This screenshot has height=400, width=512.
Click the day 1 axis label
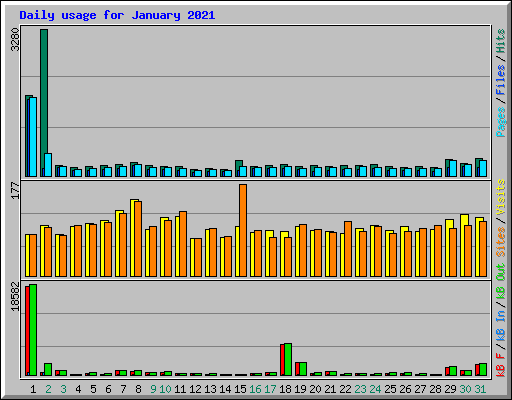tap(33, 389)
